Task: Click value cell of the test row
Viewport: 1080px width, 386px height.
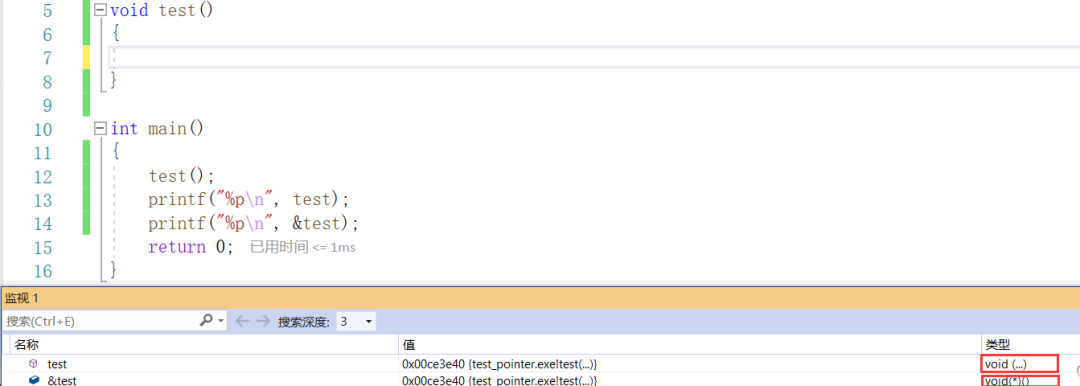Action: (690, 363)
